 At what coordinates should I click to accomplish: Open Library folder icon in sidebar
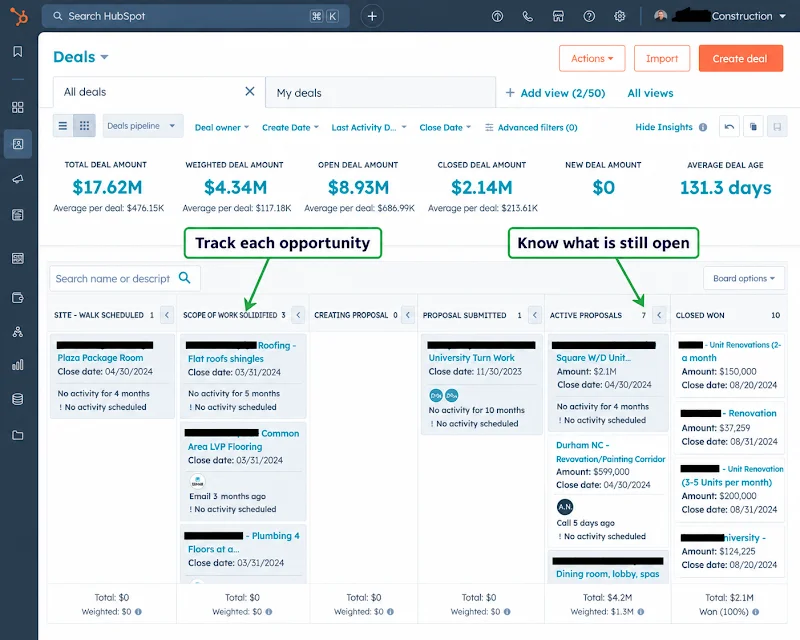[x=18, y=435]
